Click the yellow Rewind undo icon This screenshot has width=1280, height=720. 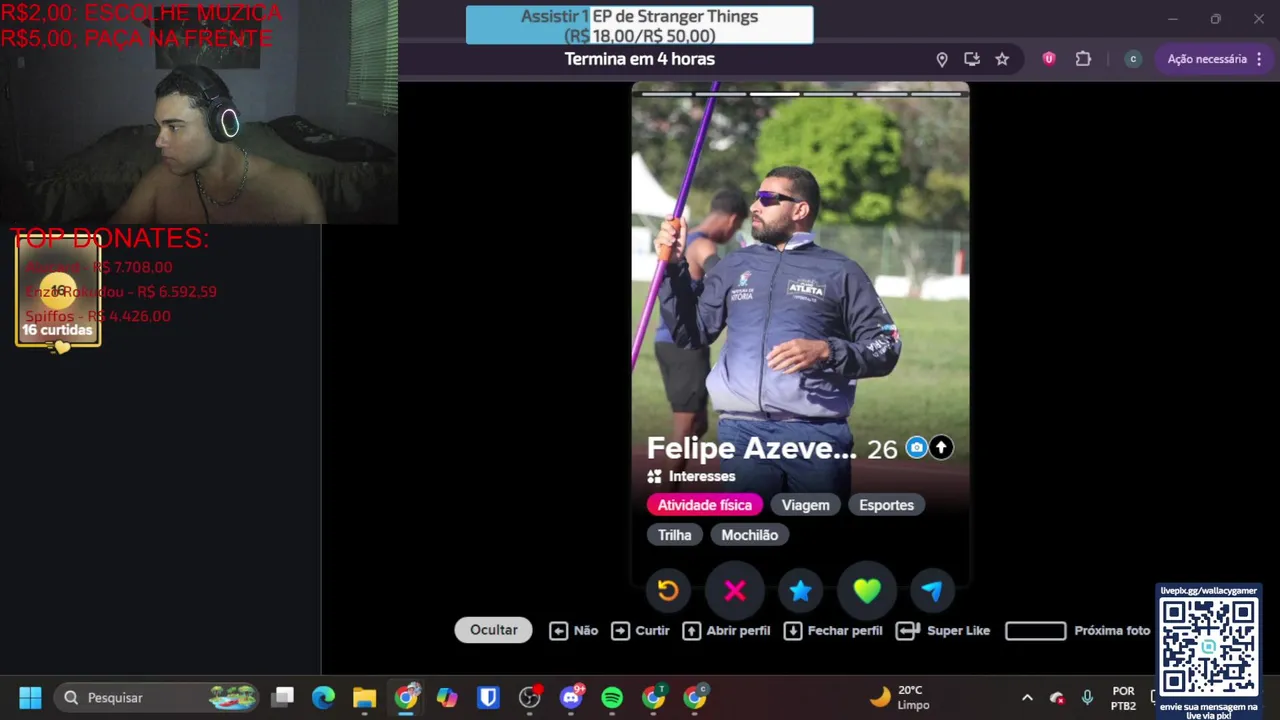point(668,591)
